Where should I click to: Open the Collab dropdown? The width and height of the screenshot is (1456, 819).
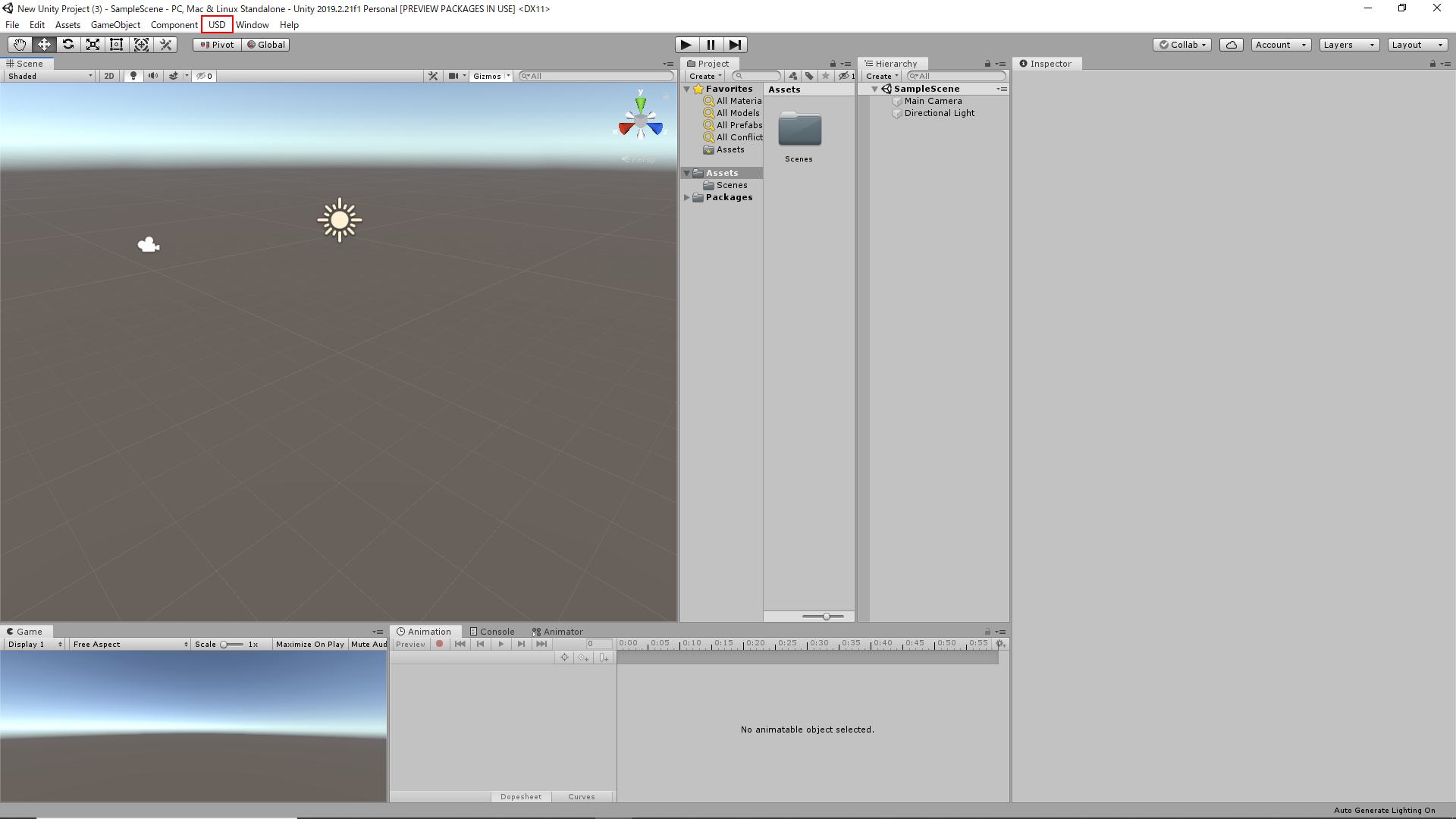click(x=1182, y=45)
